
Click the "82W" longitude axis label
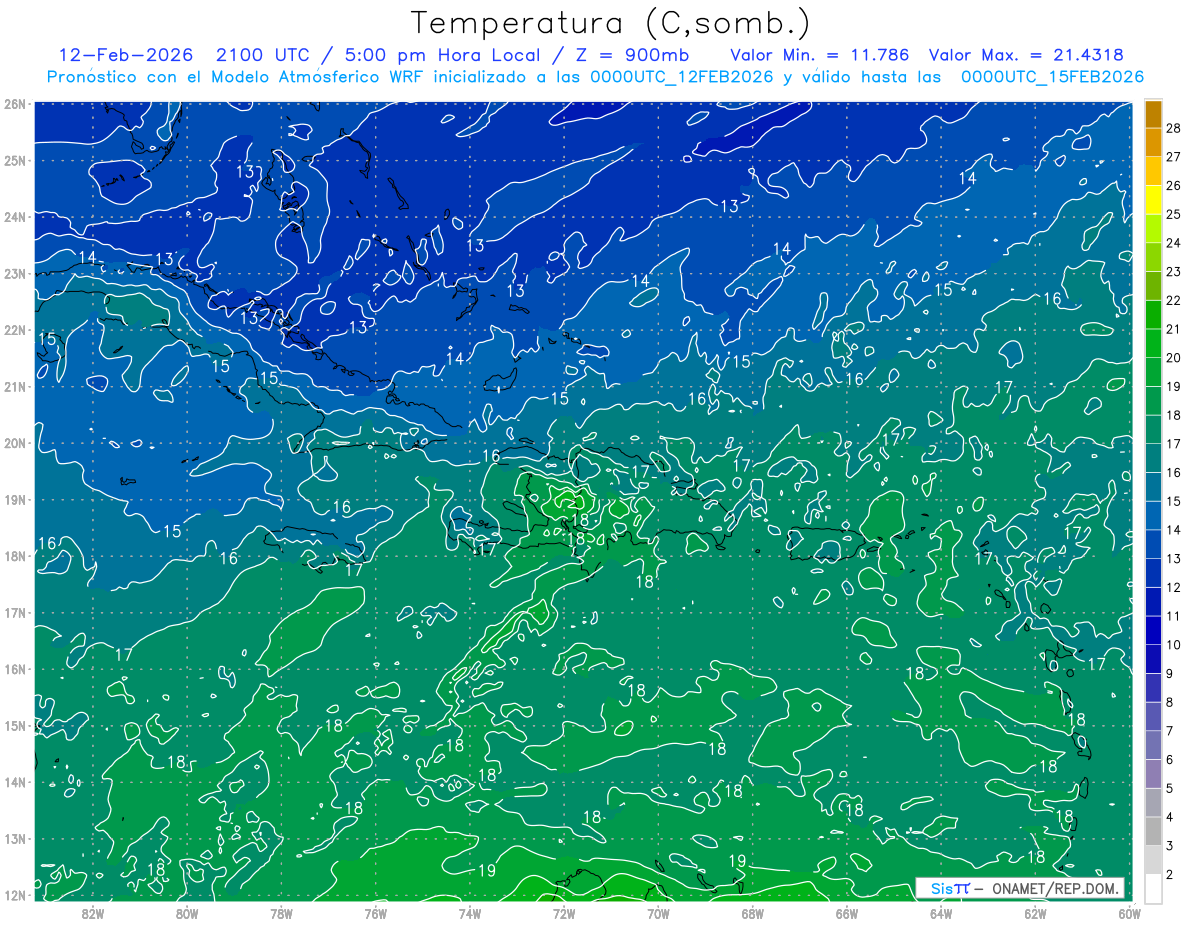93,912
